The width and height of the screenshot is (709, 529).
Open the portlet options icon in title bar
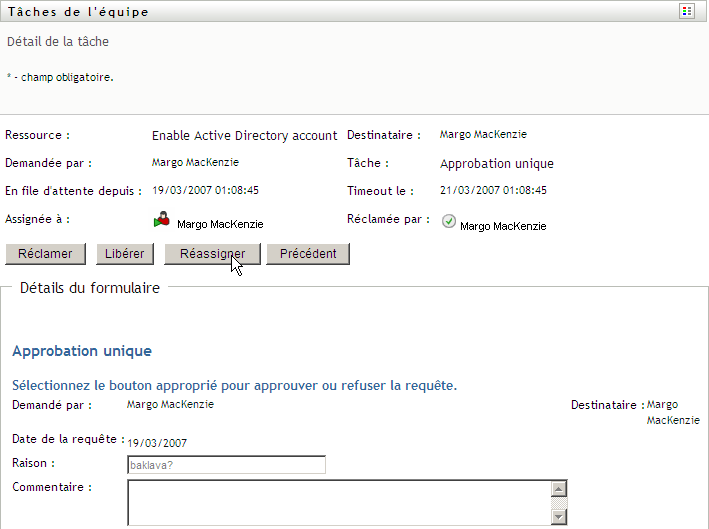687,11
